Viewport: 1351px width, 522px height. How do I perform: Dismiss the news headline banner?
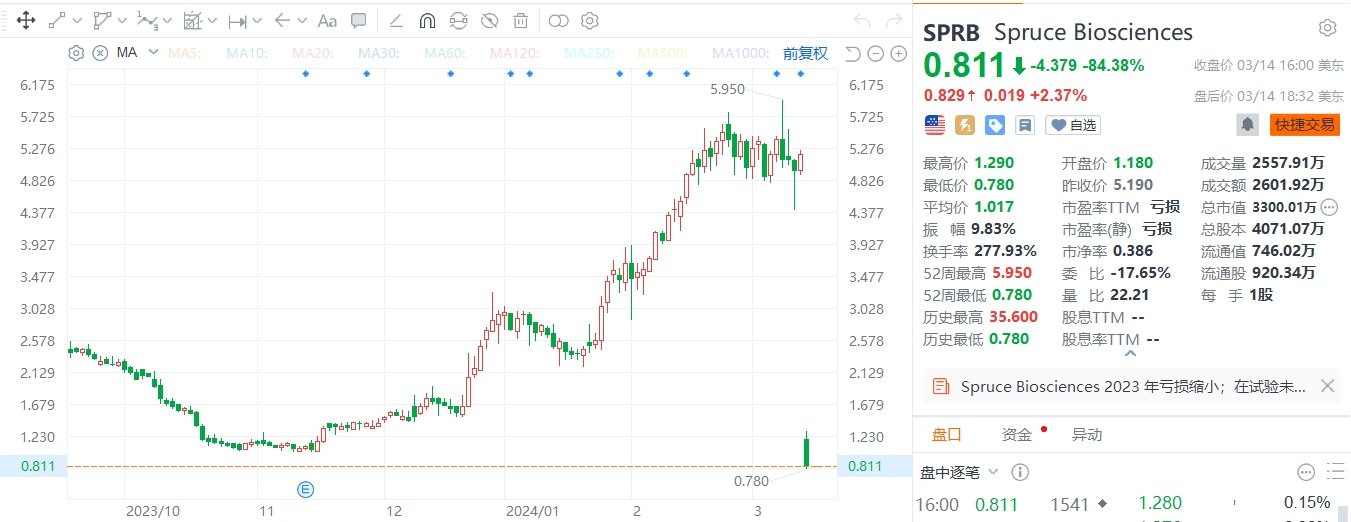coord(1327,386)
